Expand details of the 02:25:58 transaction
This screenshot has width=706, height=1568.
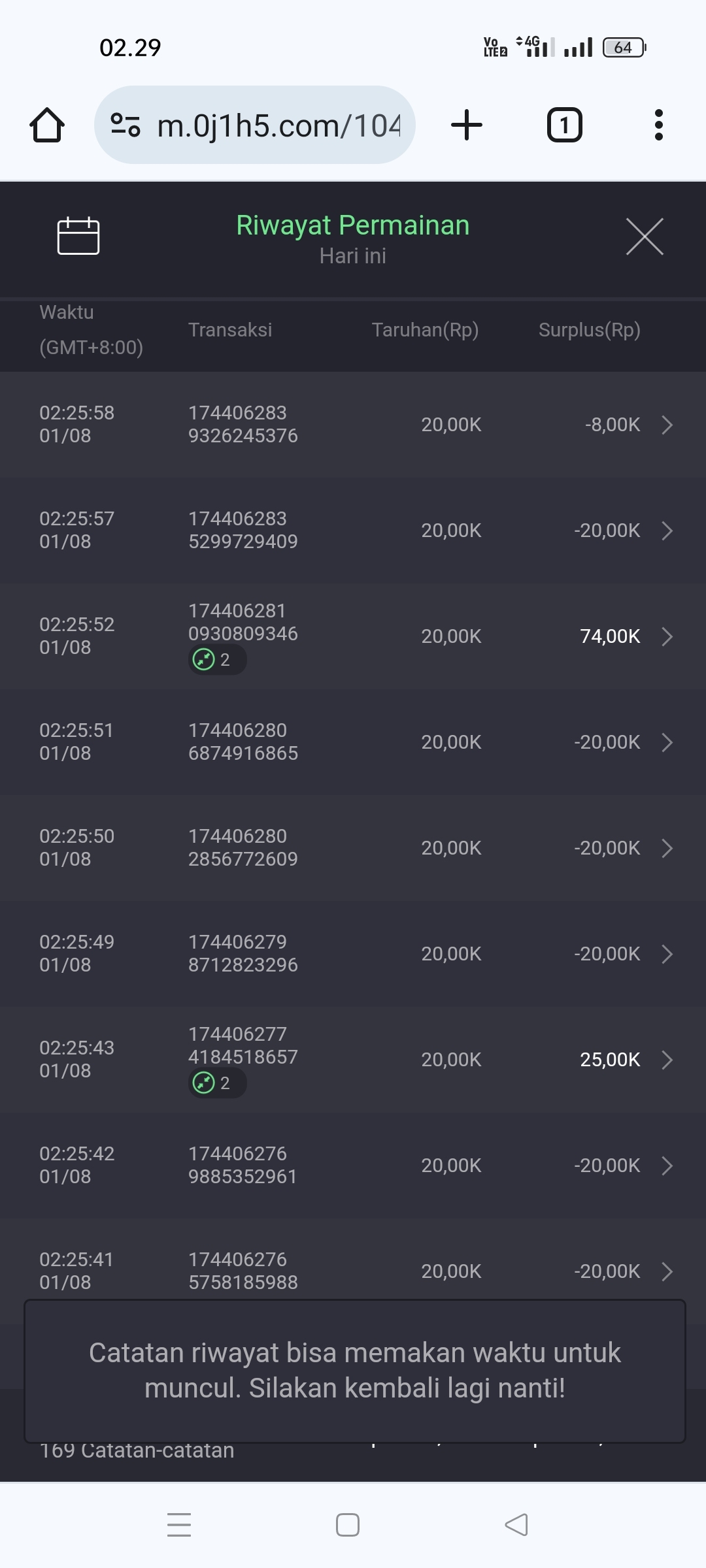667,425
